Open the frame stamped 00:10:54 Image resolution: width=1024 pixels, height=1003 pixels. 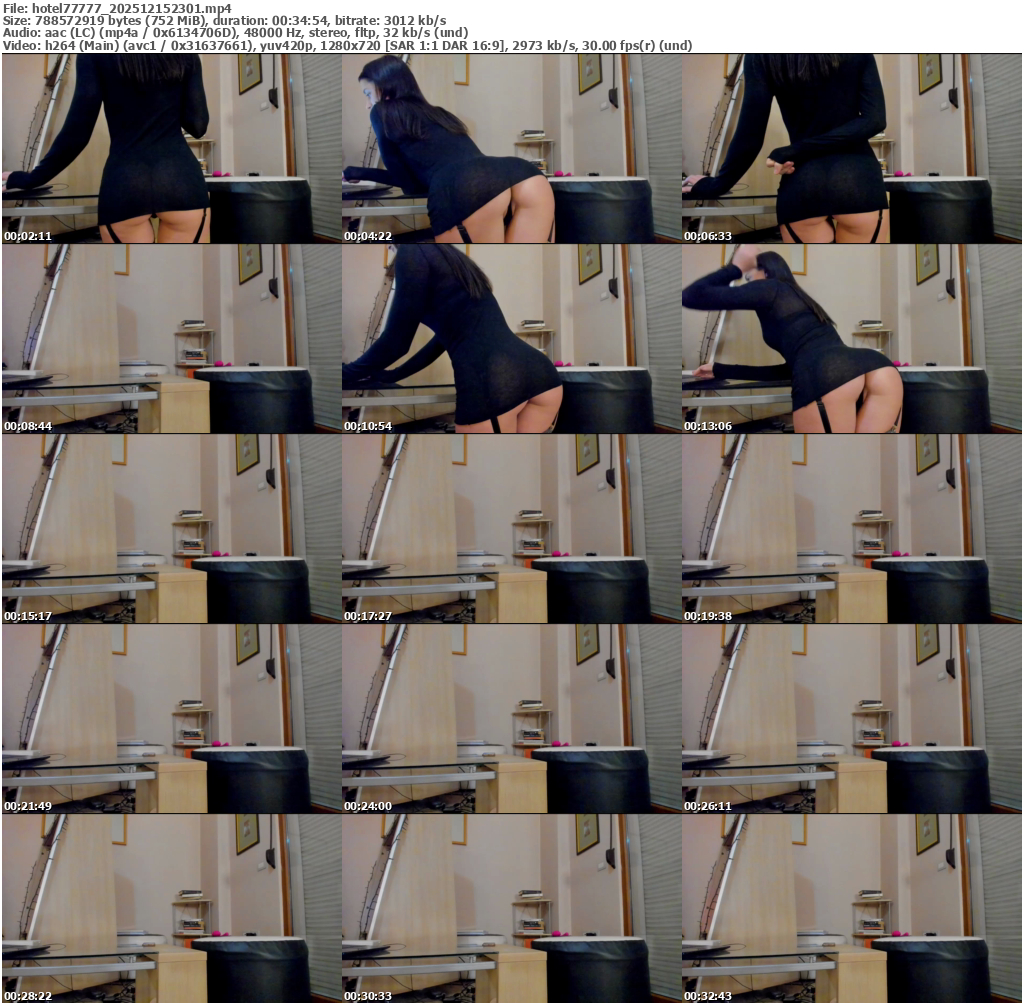(511, 338)
